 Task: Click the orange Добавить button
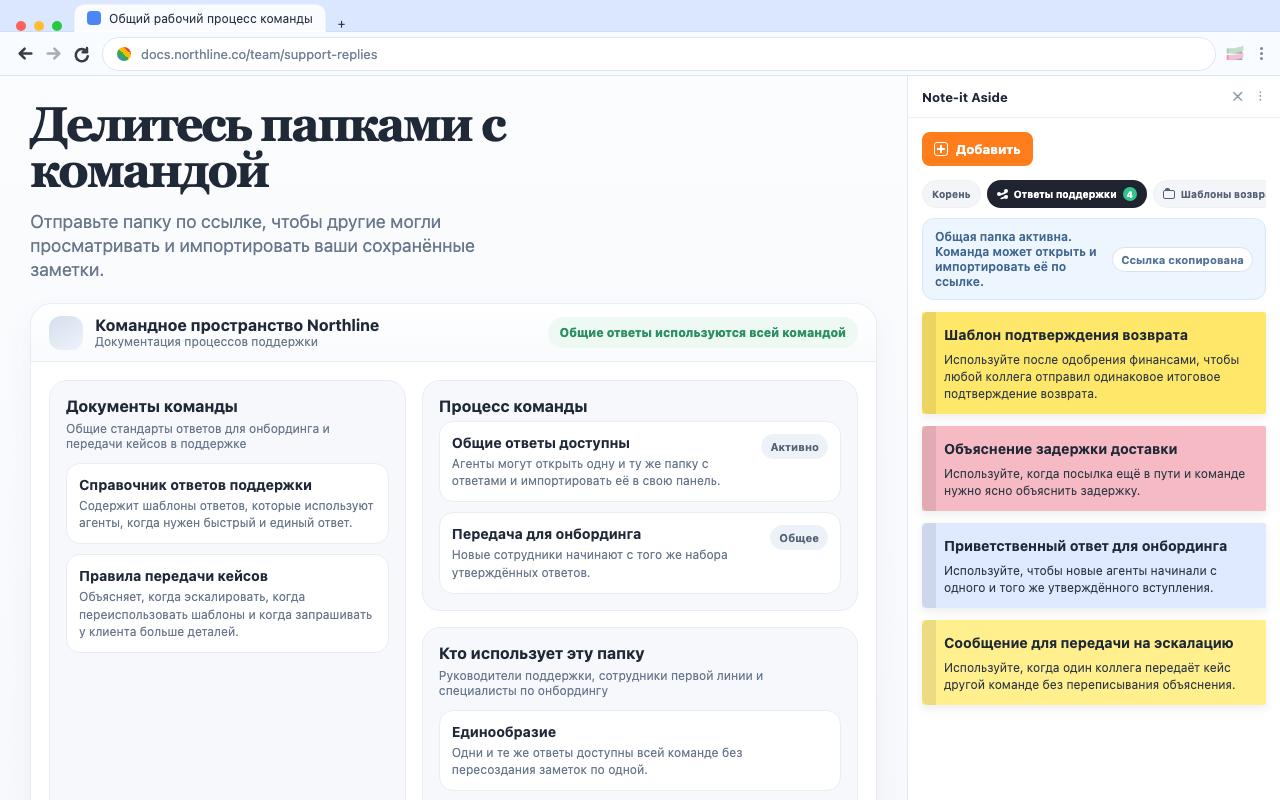point(977,148)
